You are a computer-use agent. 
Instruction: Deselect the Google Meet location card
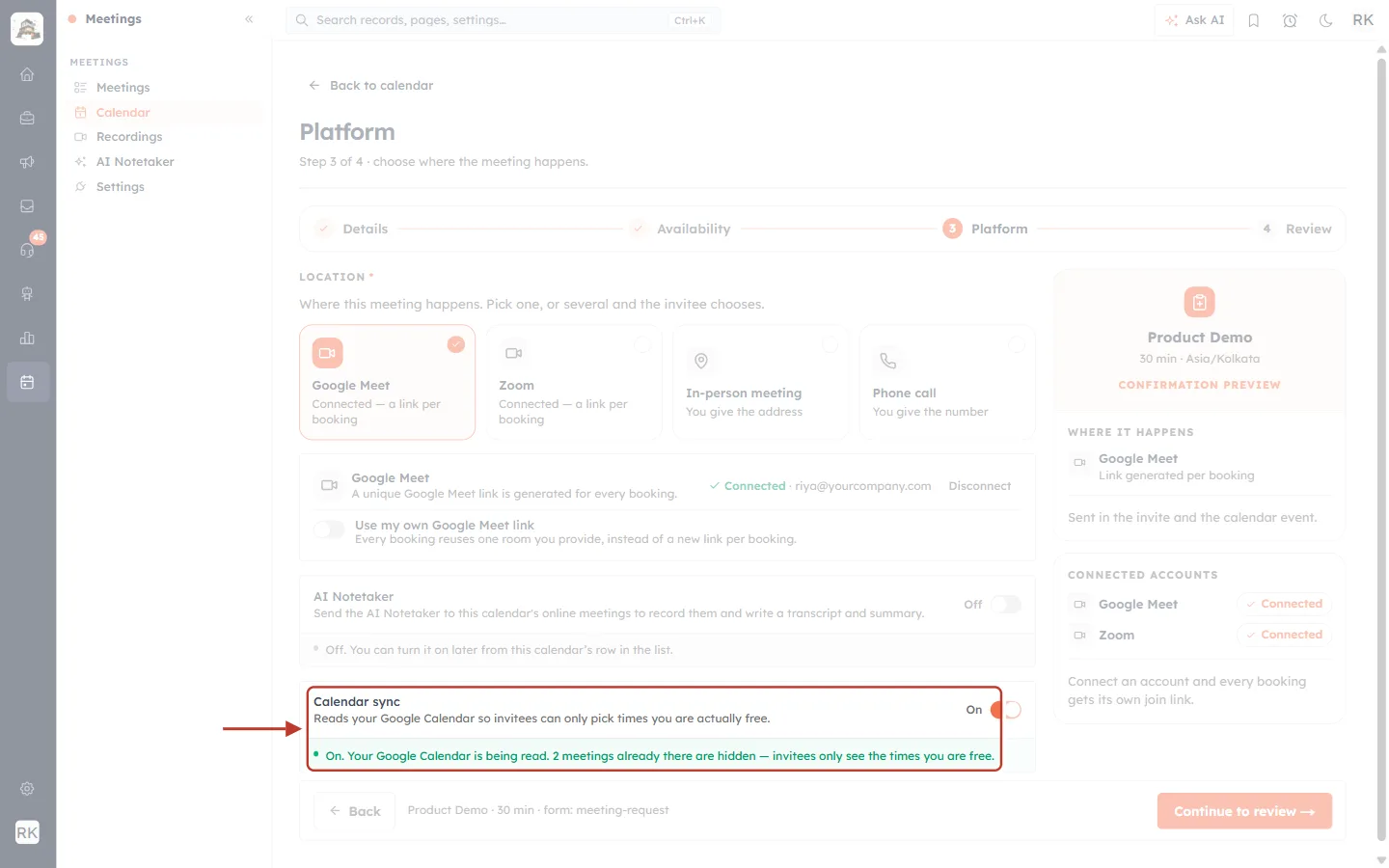point(388,382)
